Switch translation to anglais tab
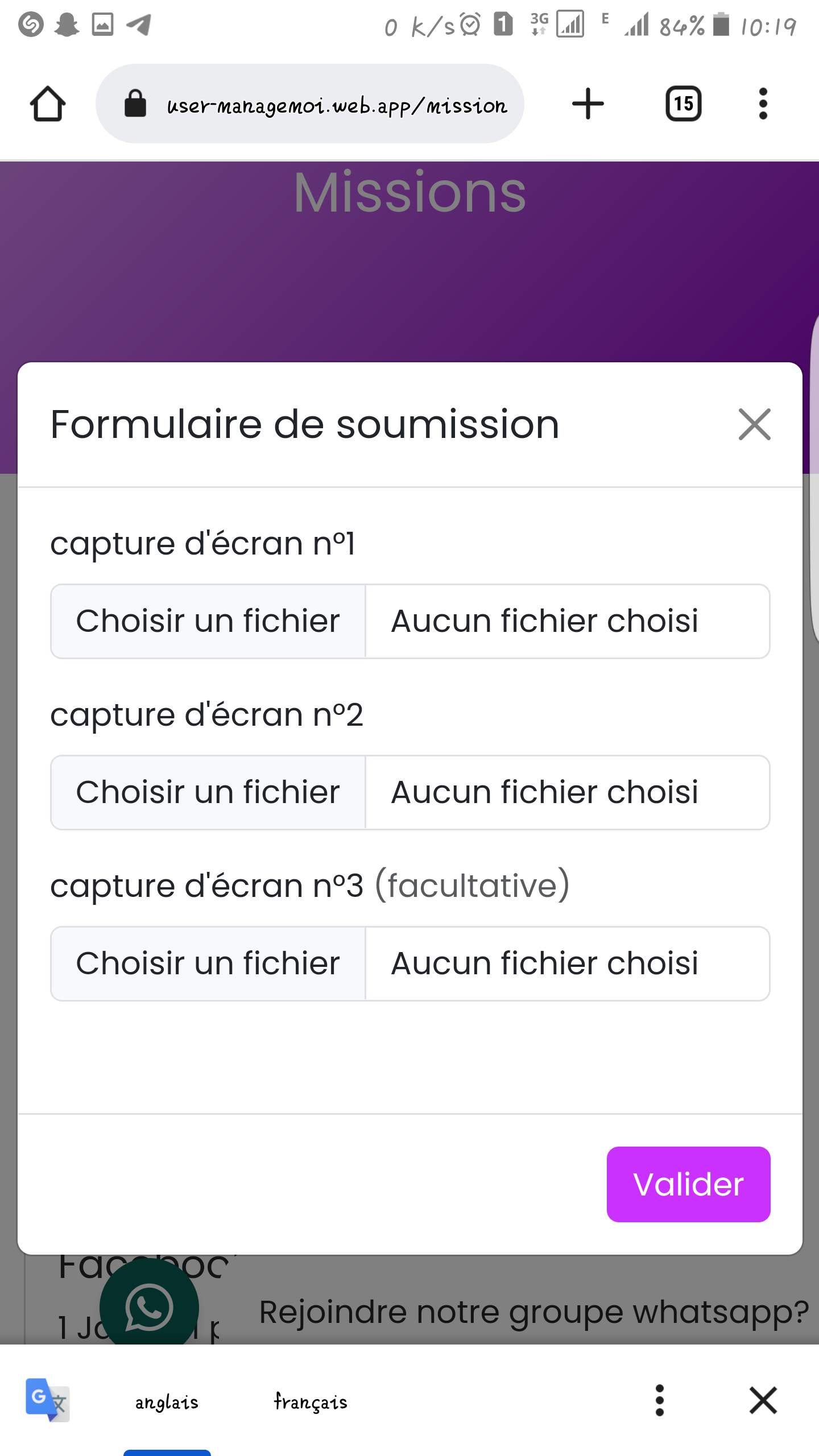The image size is (819, 1456). [x=167, y=1401]
